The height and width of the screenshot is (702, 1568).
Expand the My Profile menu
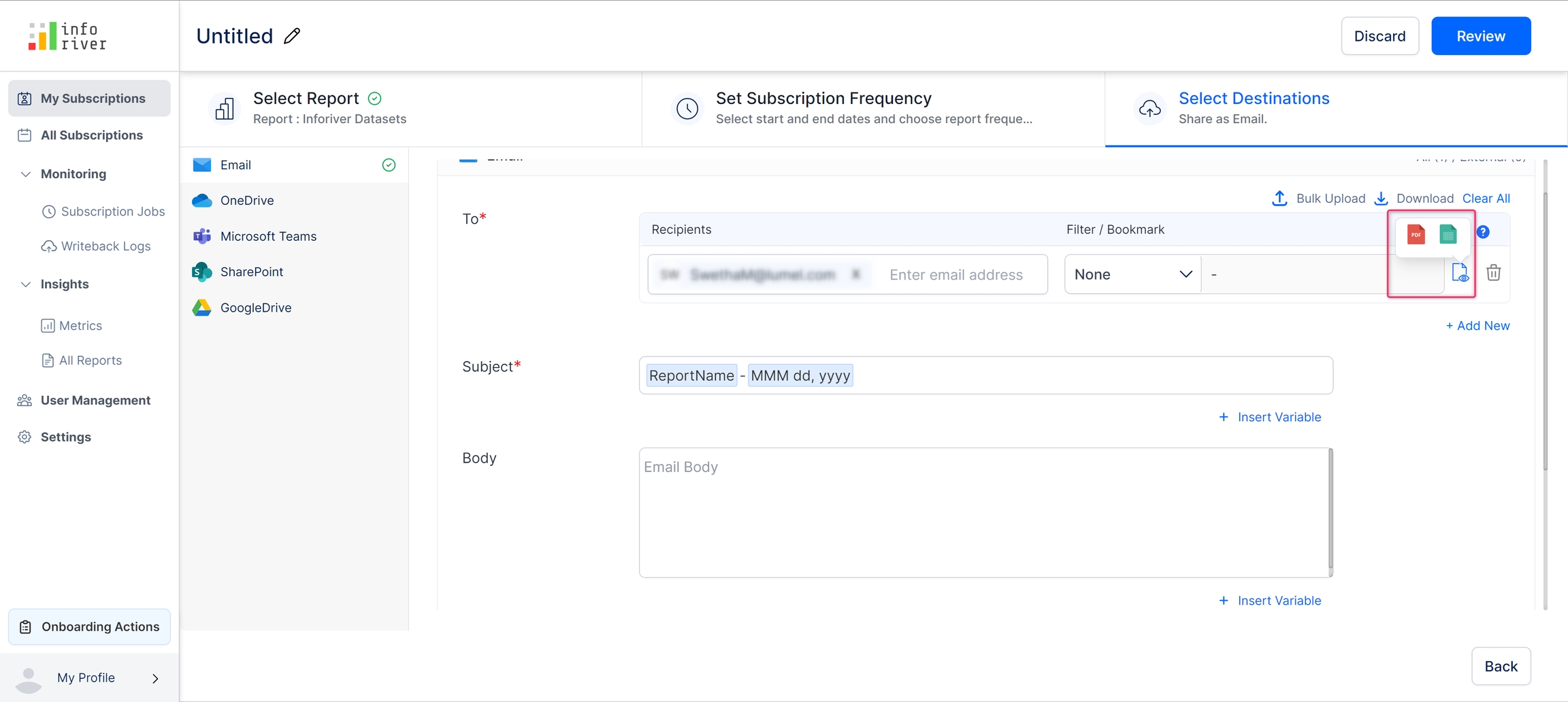pos(155,678)
